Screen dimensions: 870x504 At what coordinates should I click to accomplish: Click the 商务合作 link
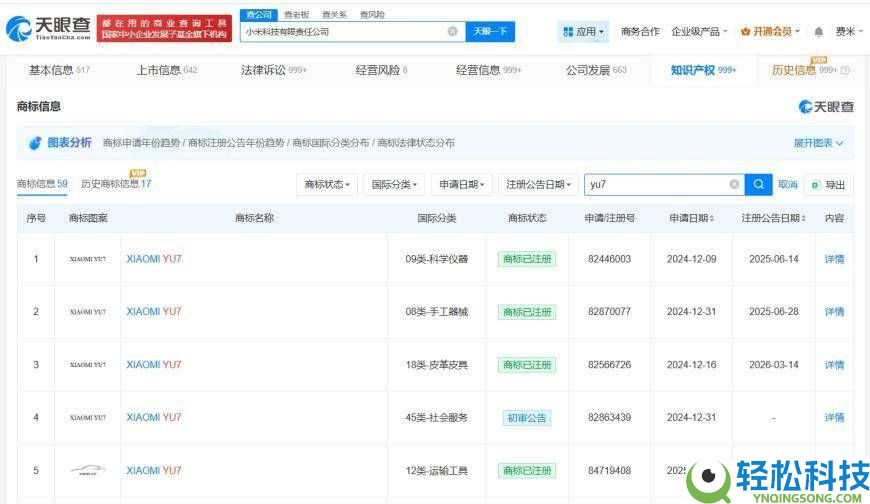pyautogui.click(x=640, y=32)
